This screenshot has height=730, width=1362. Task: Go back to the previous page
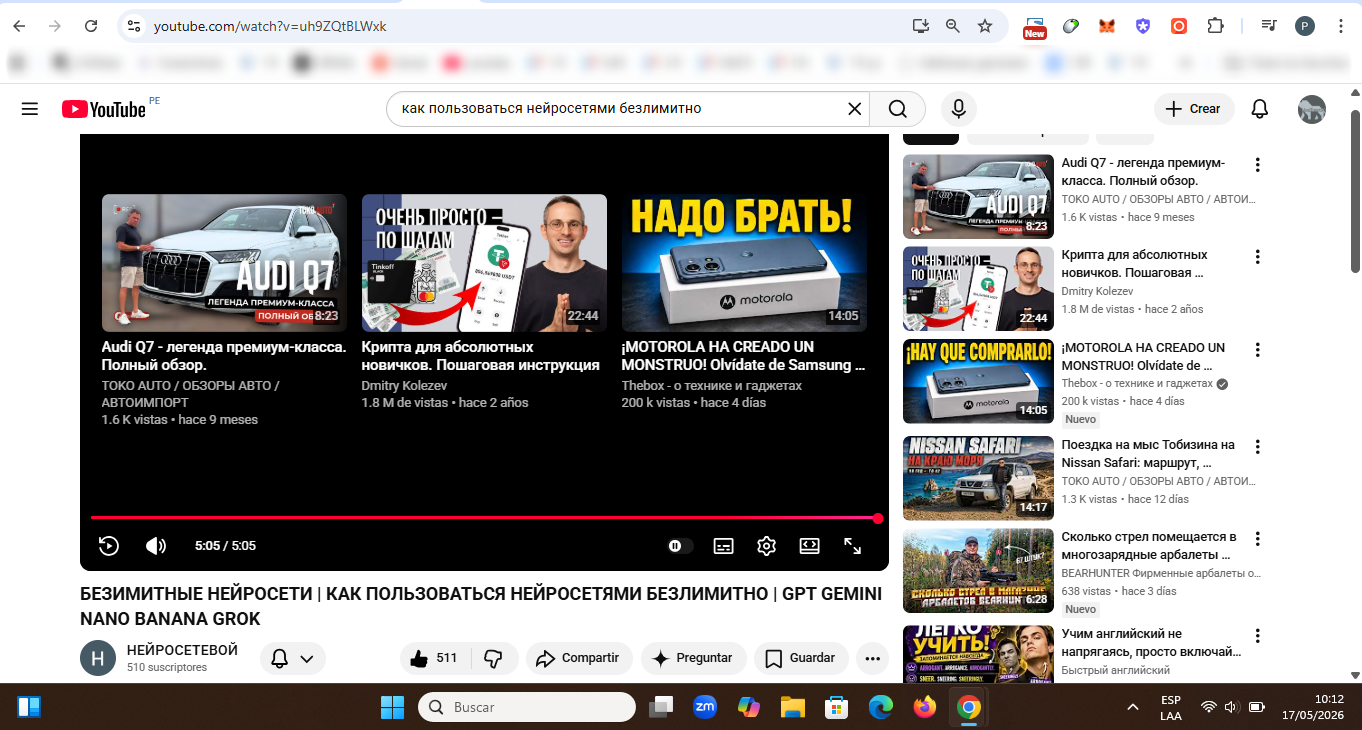(19, 26)
